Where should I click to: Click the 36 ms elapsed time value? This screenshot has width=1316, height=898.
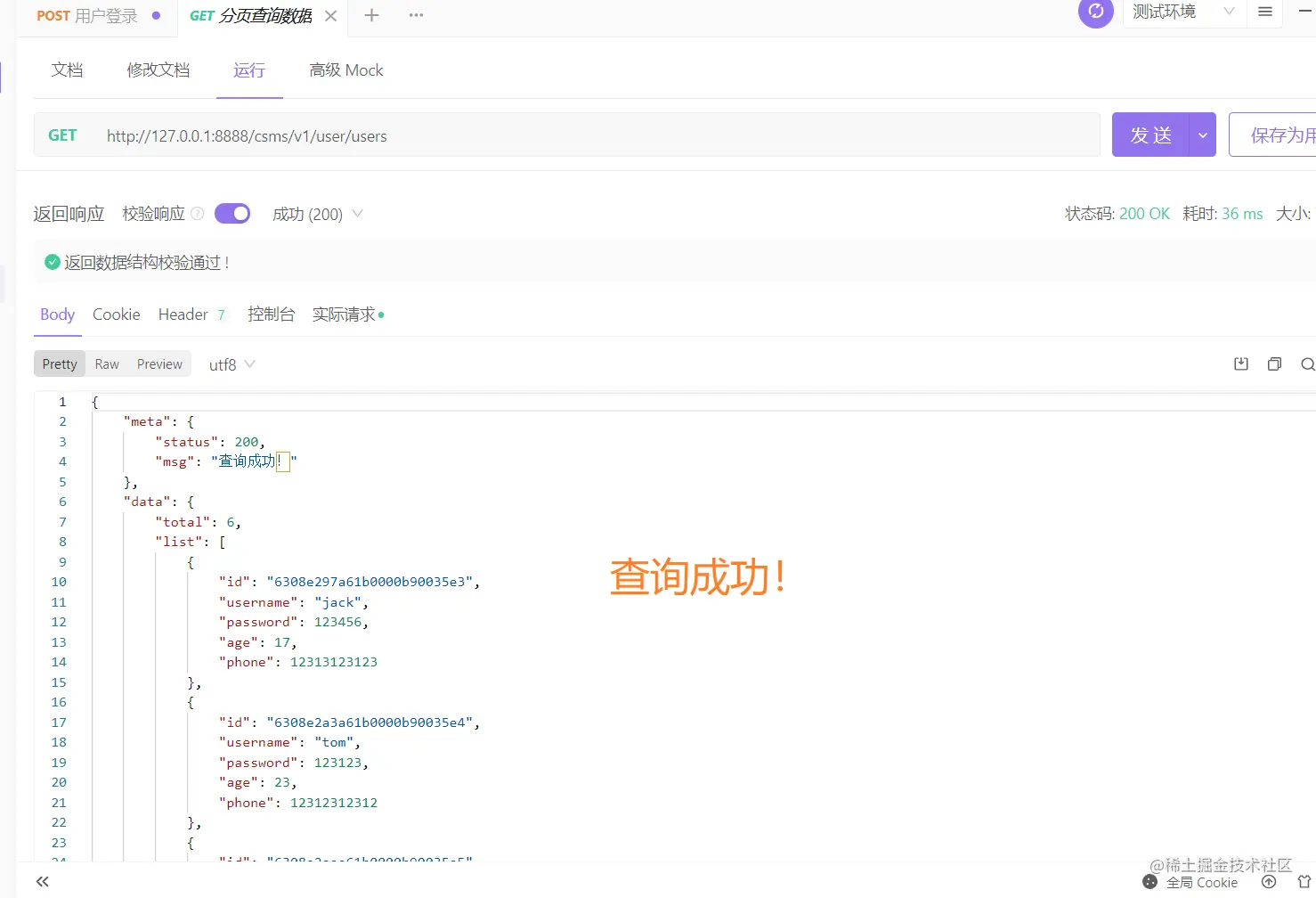pyautogui.click(x=1242, y=214)
